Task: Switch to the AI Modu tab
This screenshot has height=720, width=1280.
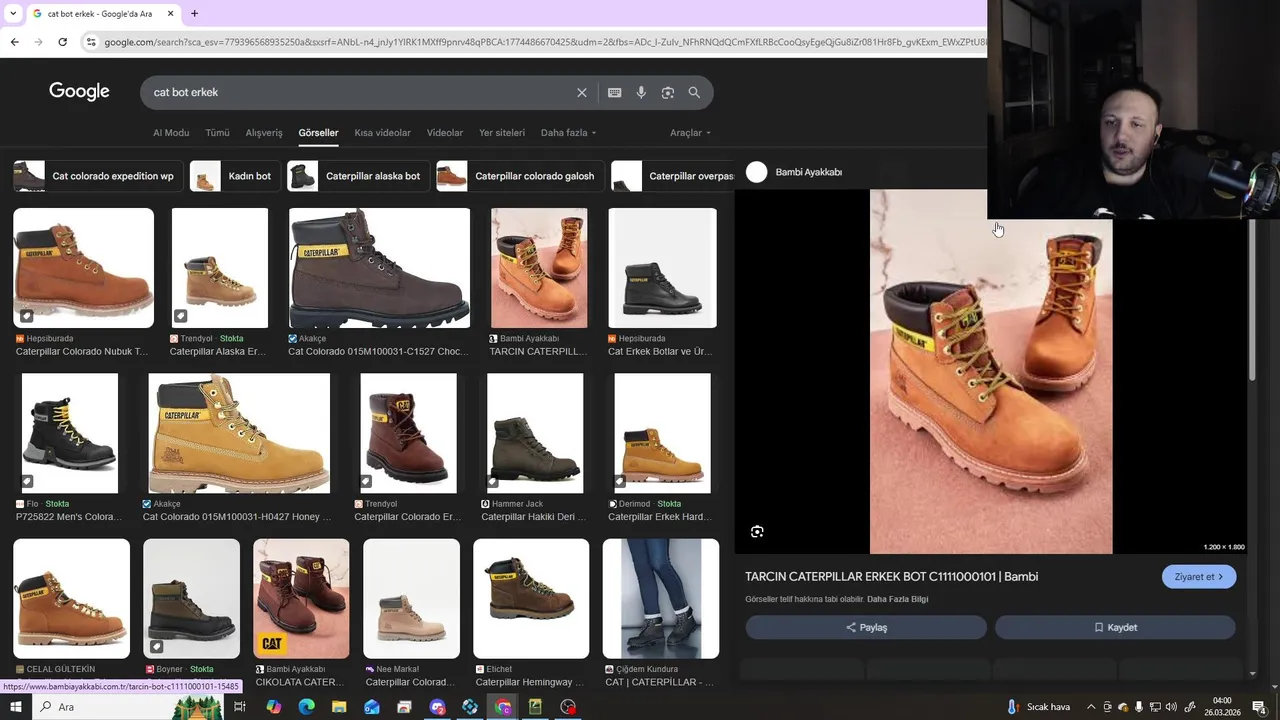Action: (x=171, y=133)
